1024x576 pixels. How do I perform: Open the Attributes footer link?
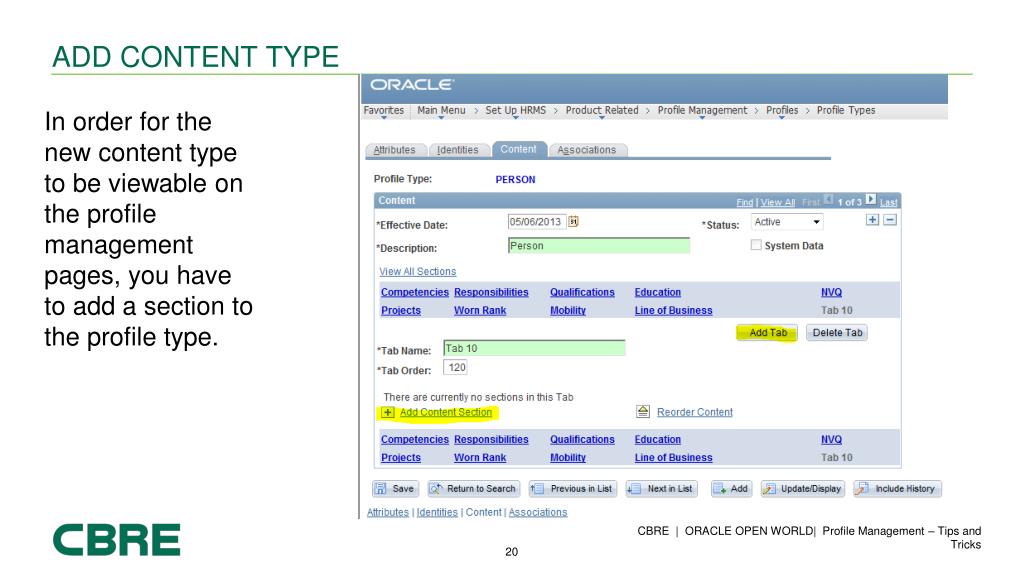tap(388, 512)
